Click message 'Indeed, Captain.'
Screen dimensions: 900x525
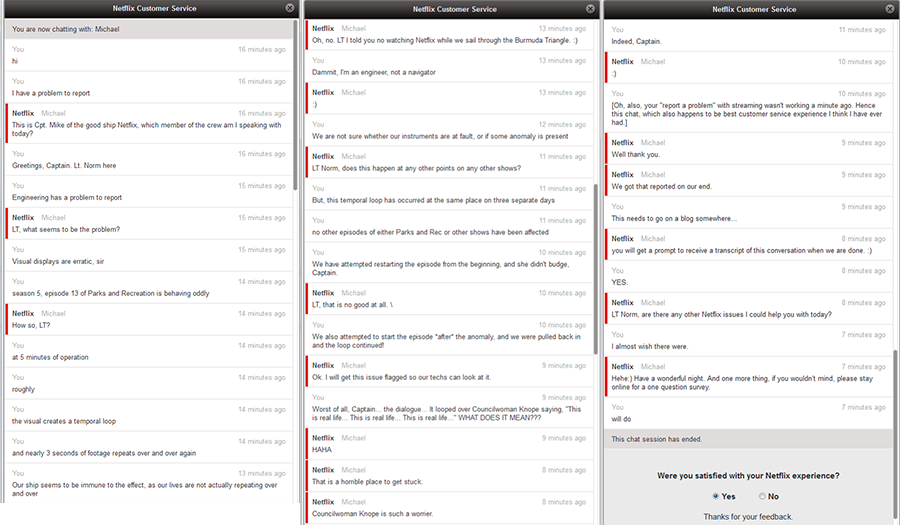click(637, 41)
